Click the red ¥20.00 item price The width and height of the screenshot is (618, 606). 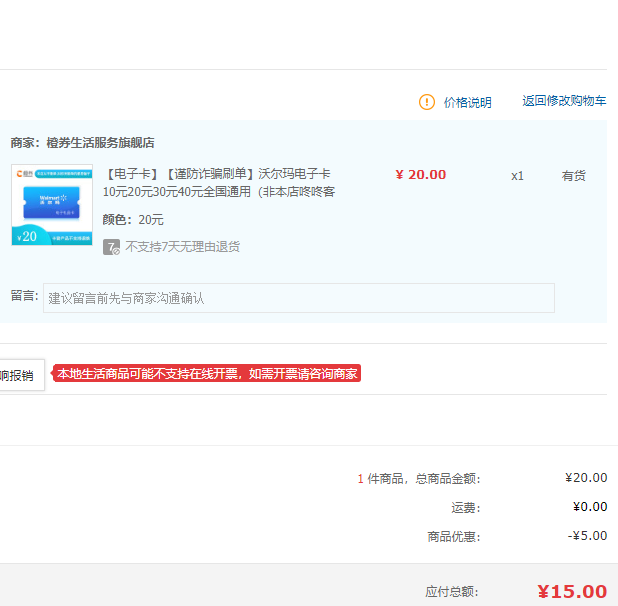pos(421,175)
